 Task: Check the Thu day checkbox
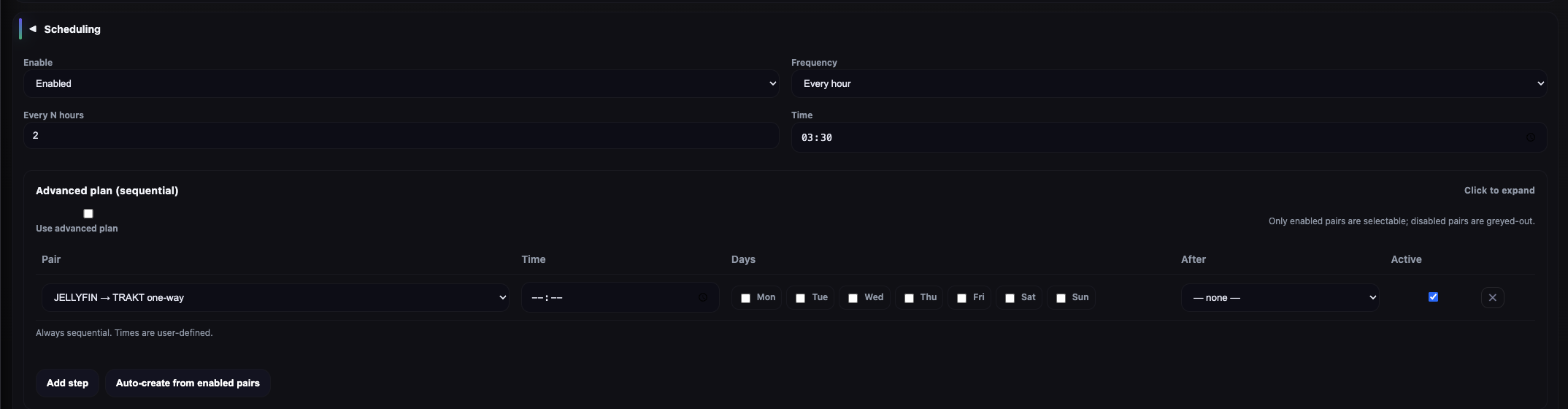909,298
